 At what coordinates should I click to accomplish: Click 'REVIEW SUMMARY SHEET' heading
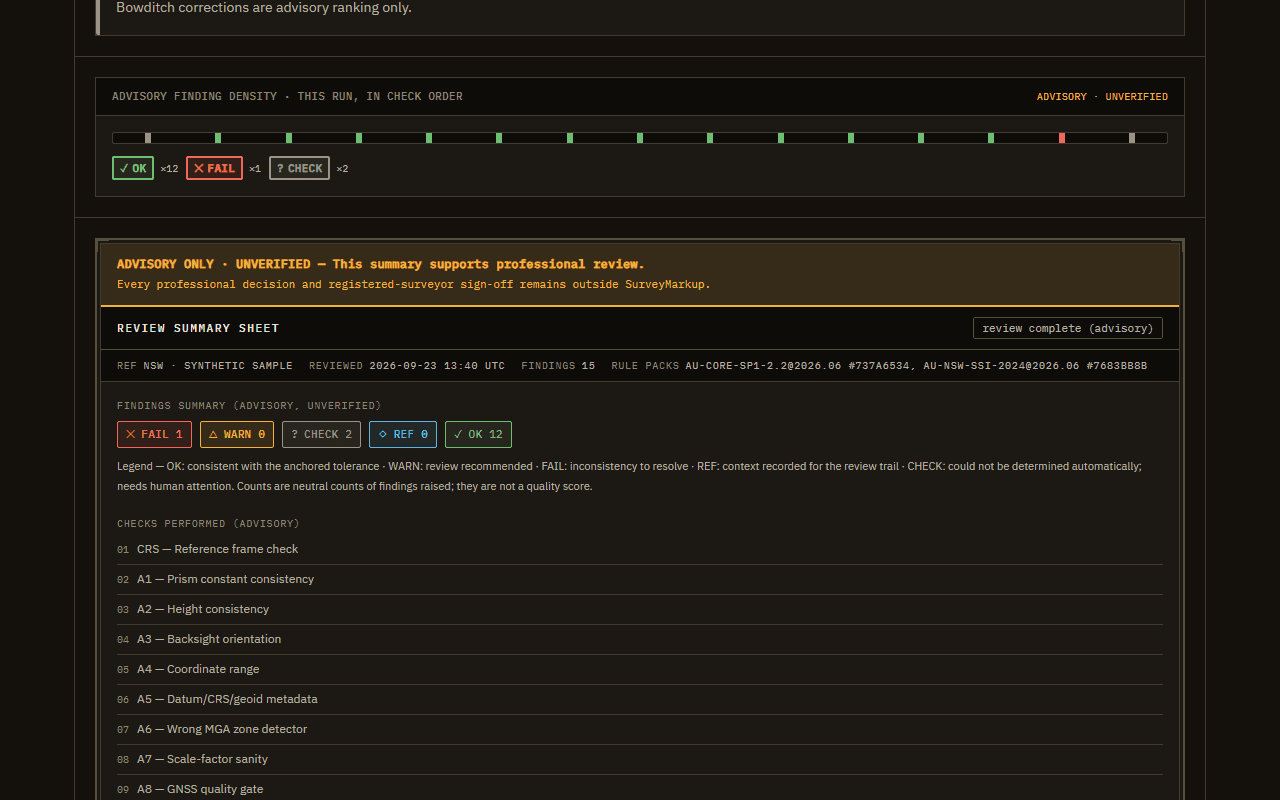tap(198, 328)
